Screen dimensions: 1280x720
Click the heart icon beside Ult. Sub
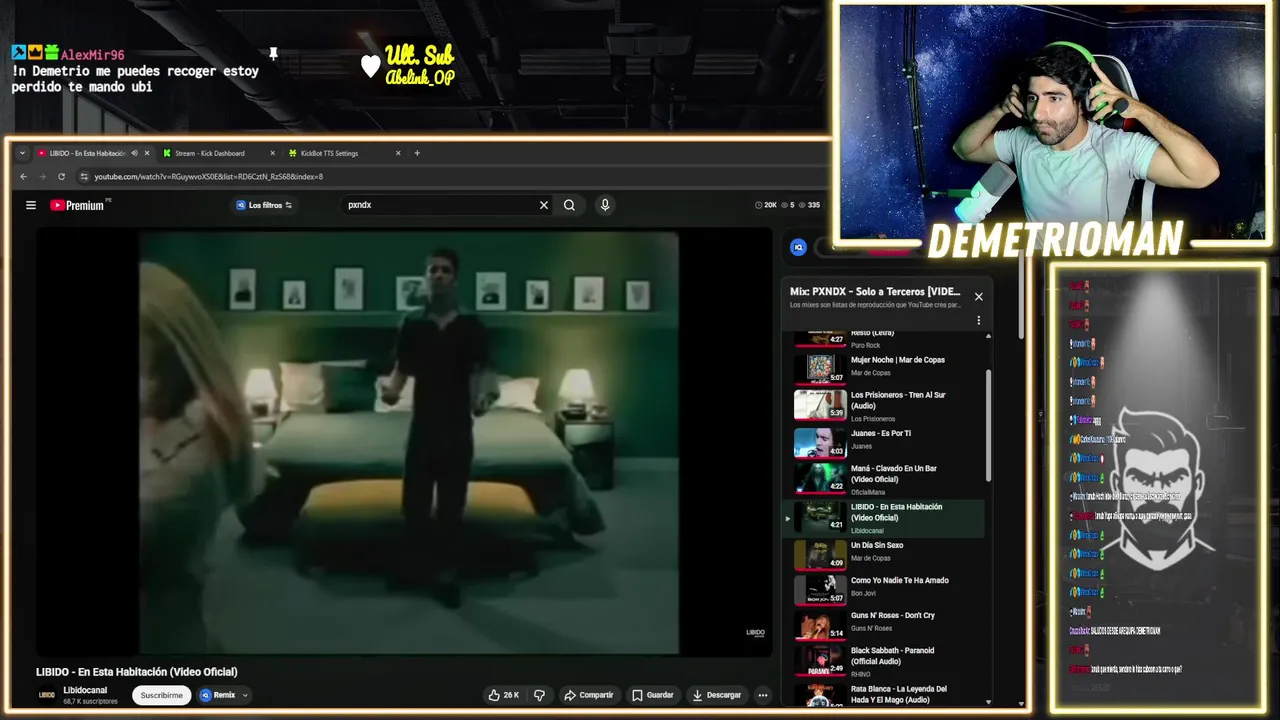(371, 66)
